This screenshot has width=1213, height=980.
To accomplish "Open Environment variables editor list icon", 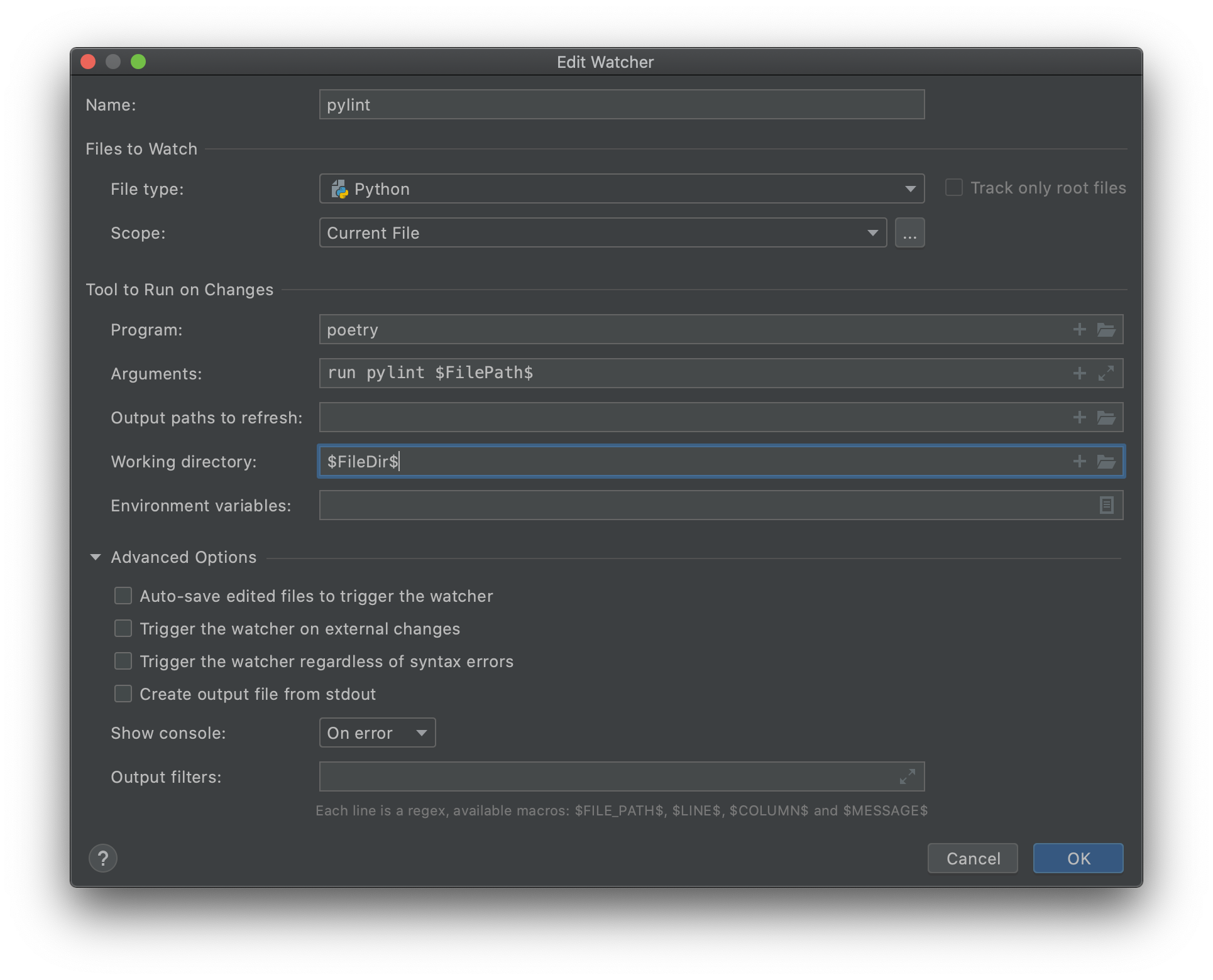I will (1106, 505).
